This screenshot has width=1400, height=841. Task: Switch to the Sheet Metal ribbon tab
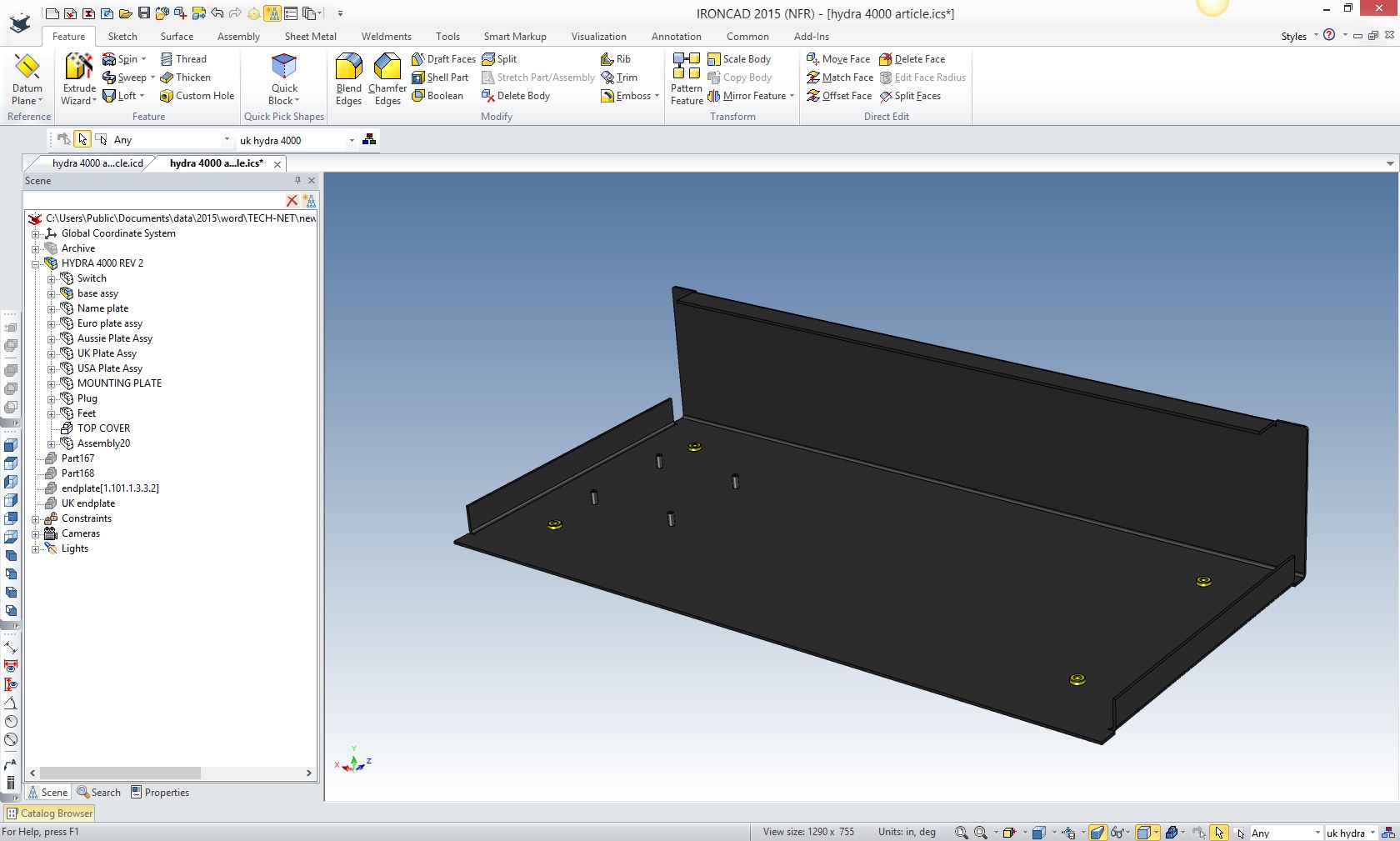point(310,37)
